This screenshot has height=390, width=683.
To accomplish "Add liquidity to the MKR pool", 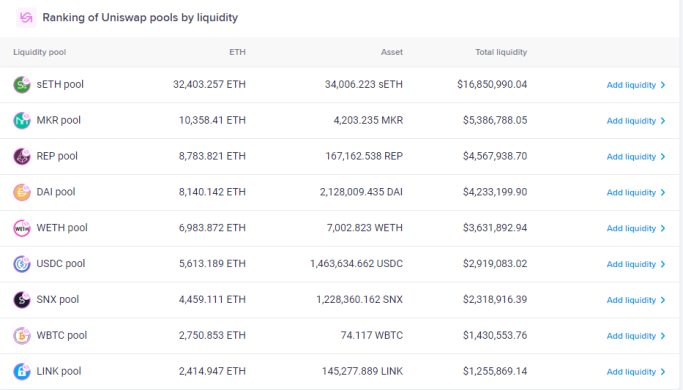I will click(636, 121).
